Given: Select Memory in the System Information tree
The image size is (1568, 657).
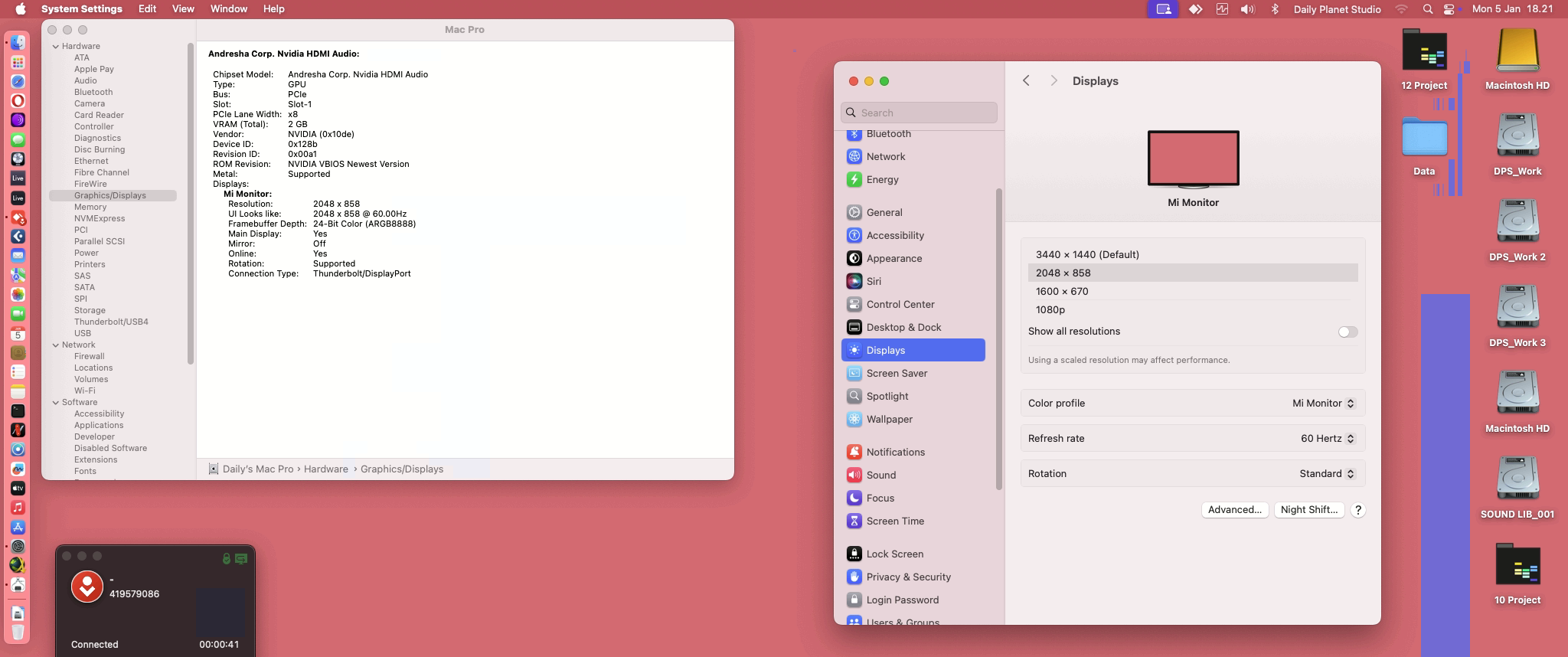Looking at the screenshot, I should coord(90,208).
